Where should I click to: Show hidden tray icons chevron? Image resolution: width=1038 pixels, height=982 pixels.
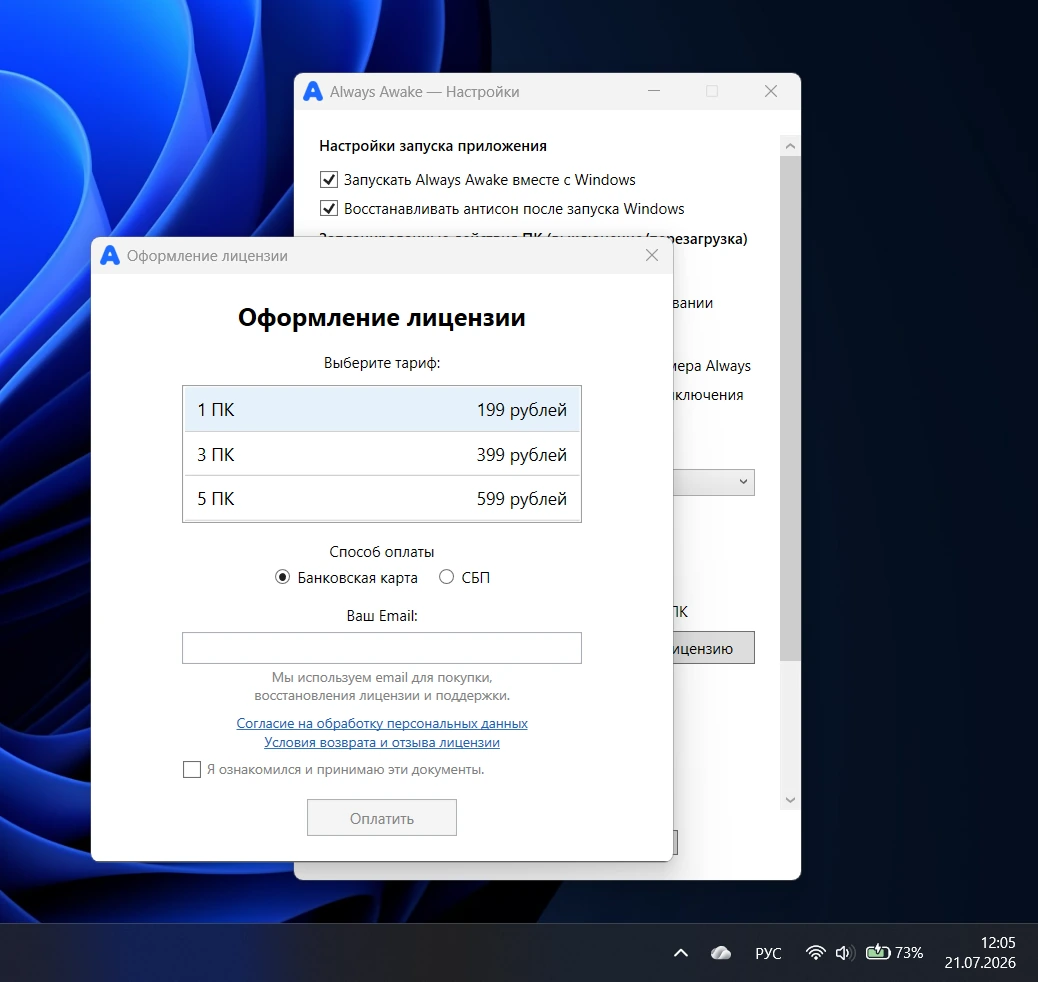(681, 954)
